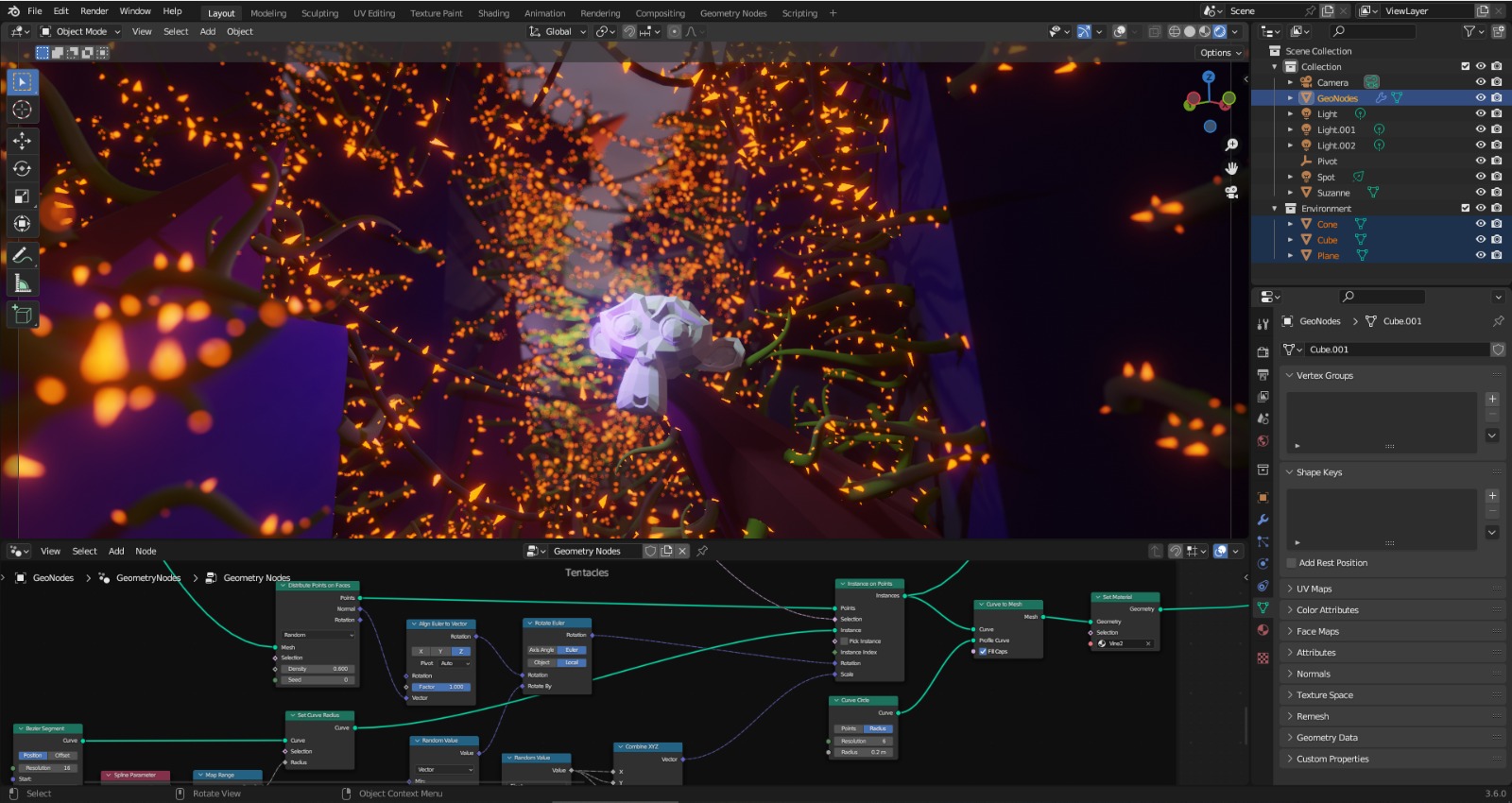
Task: Activate the Scale tool
Action: click(22, 196)
